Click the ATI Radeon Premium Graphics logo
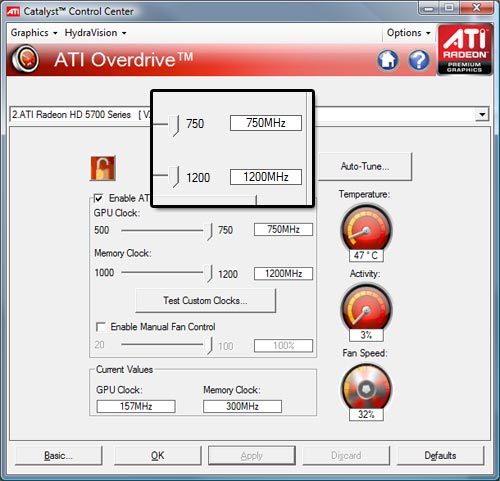Screen dimensions: 500x481 [x=465, y=49]
